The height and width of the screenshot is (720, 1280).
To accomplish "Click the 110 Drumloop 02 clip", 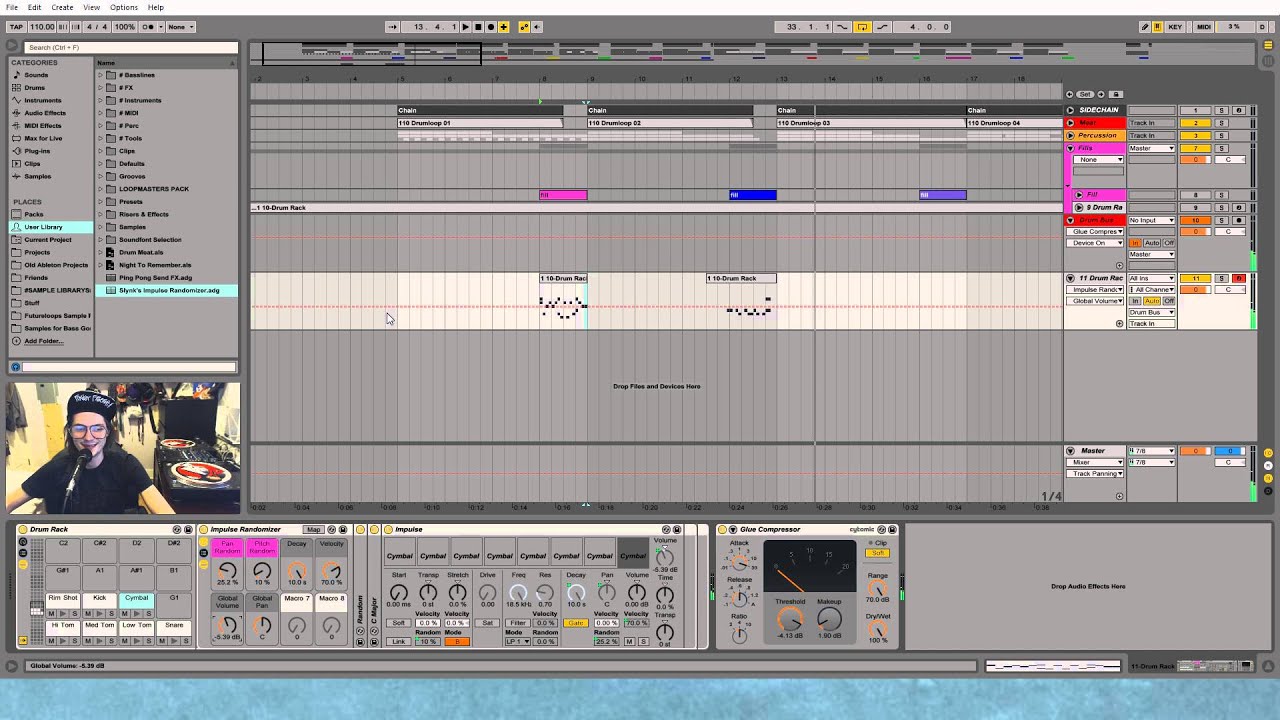I will 669,123.
